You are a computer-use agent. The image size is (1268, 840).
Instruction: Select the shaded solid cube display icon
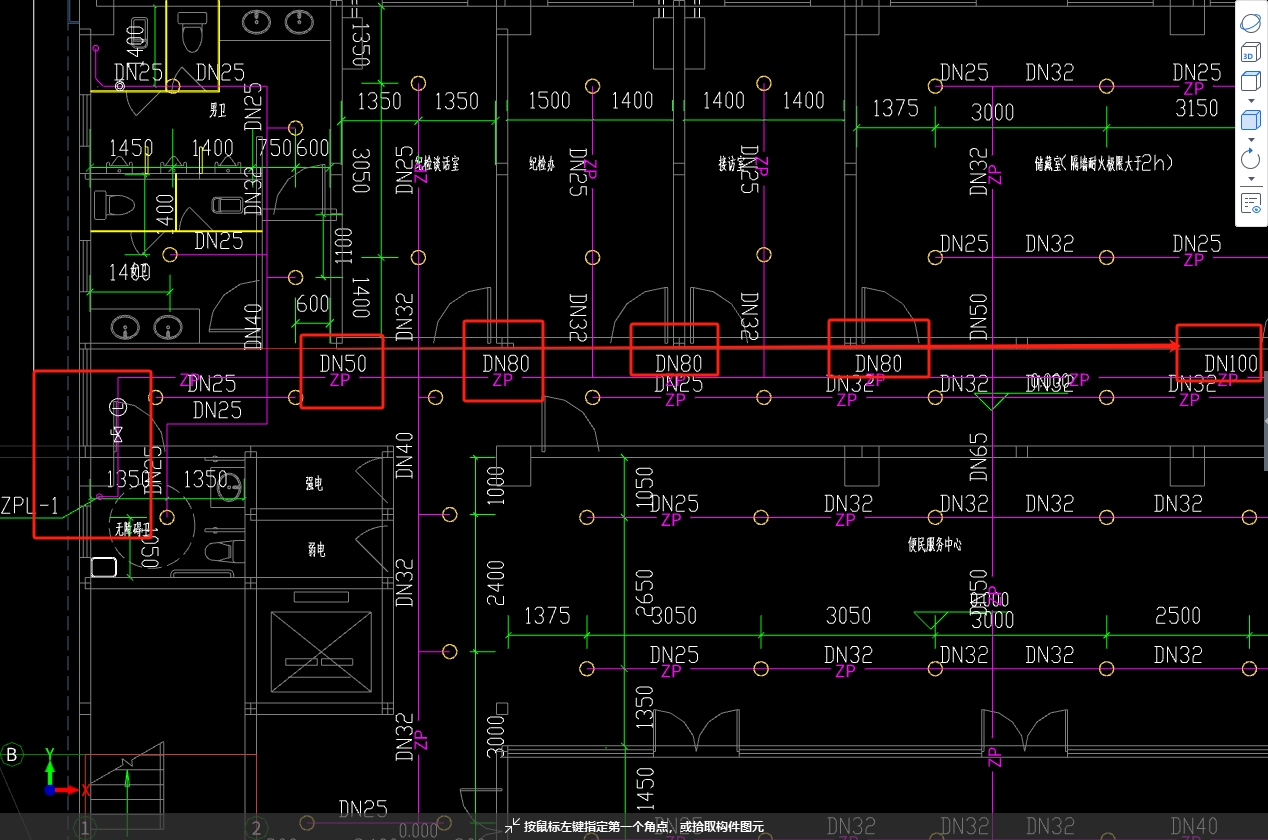click(x=1251, y=121)
